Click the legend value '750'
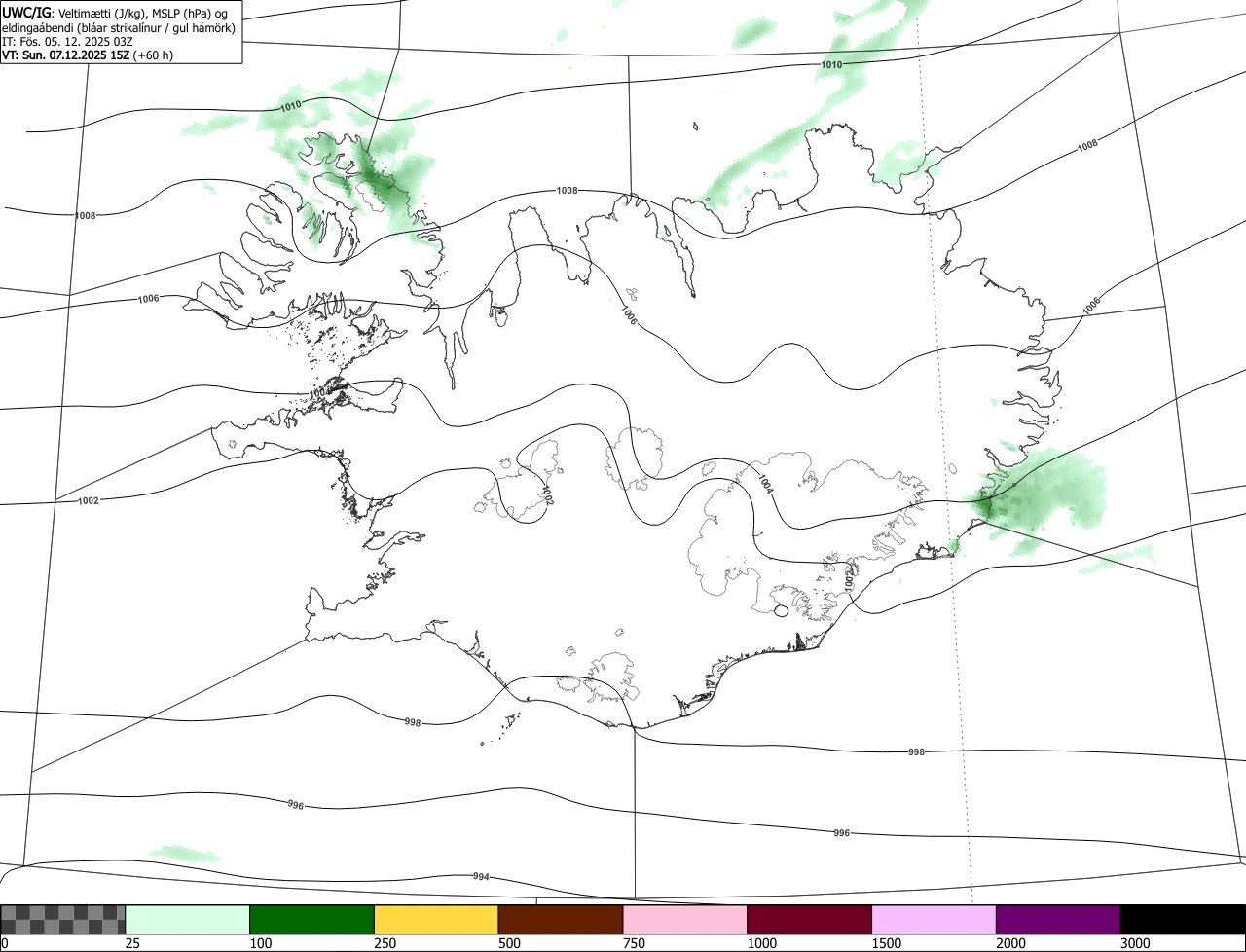1246x952 pixels. click(x=636, y=943)
